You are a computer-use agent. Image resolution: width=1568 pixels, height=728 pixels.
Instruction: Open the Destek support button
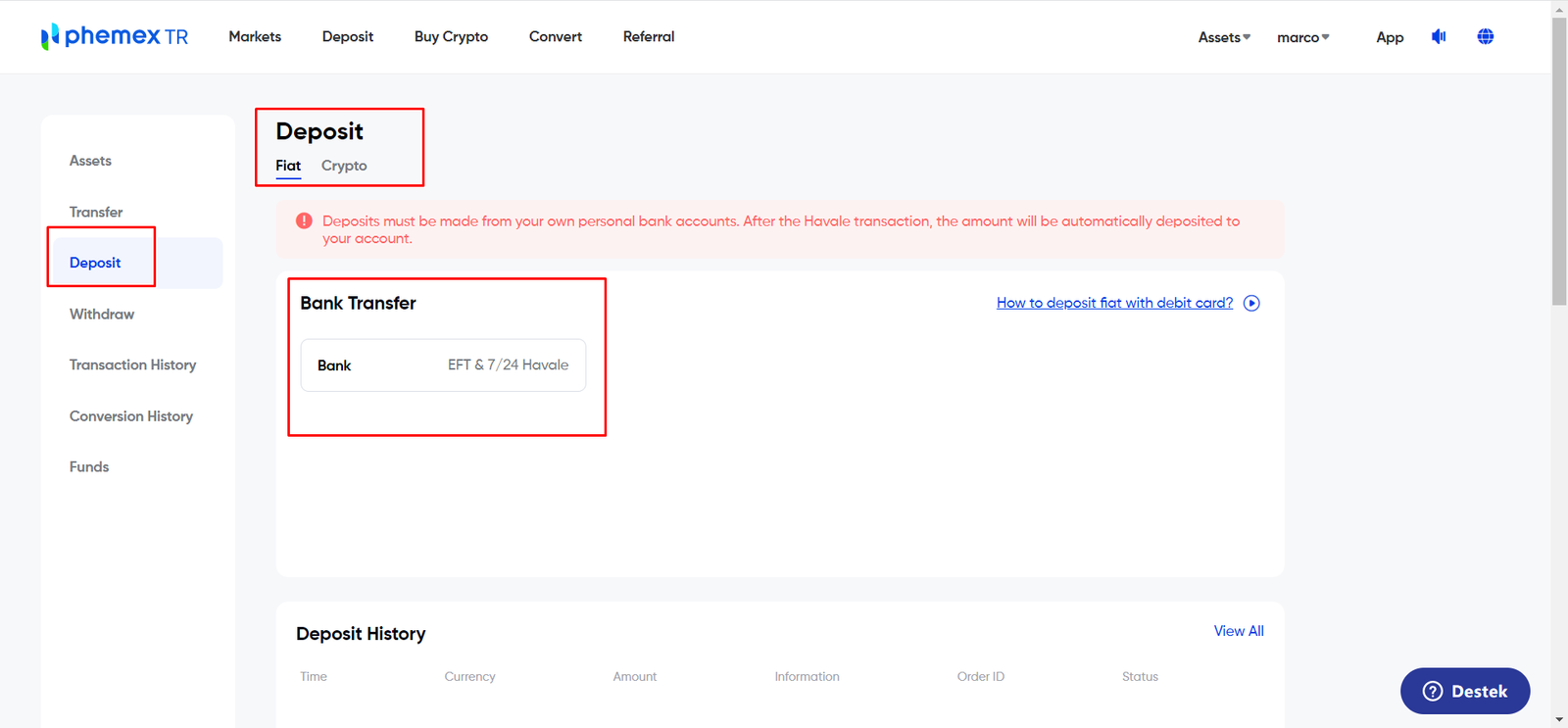1465,691
